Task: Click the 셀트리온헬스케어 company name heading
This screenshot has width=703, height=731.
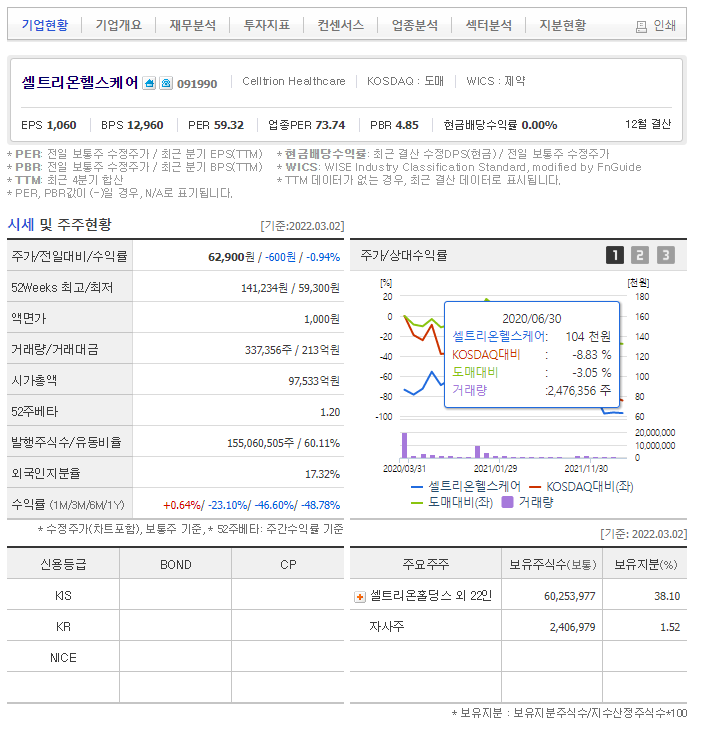Action: click(x=80, y=83)
